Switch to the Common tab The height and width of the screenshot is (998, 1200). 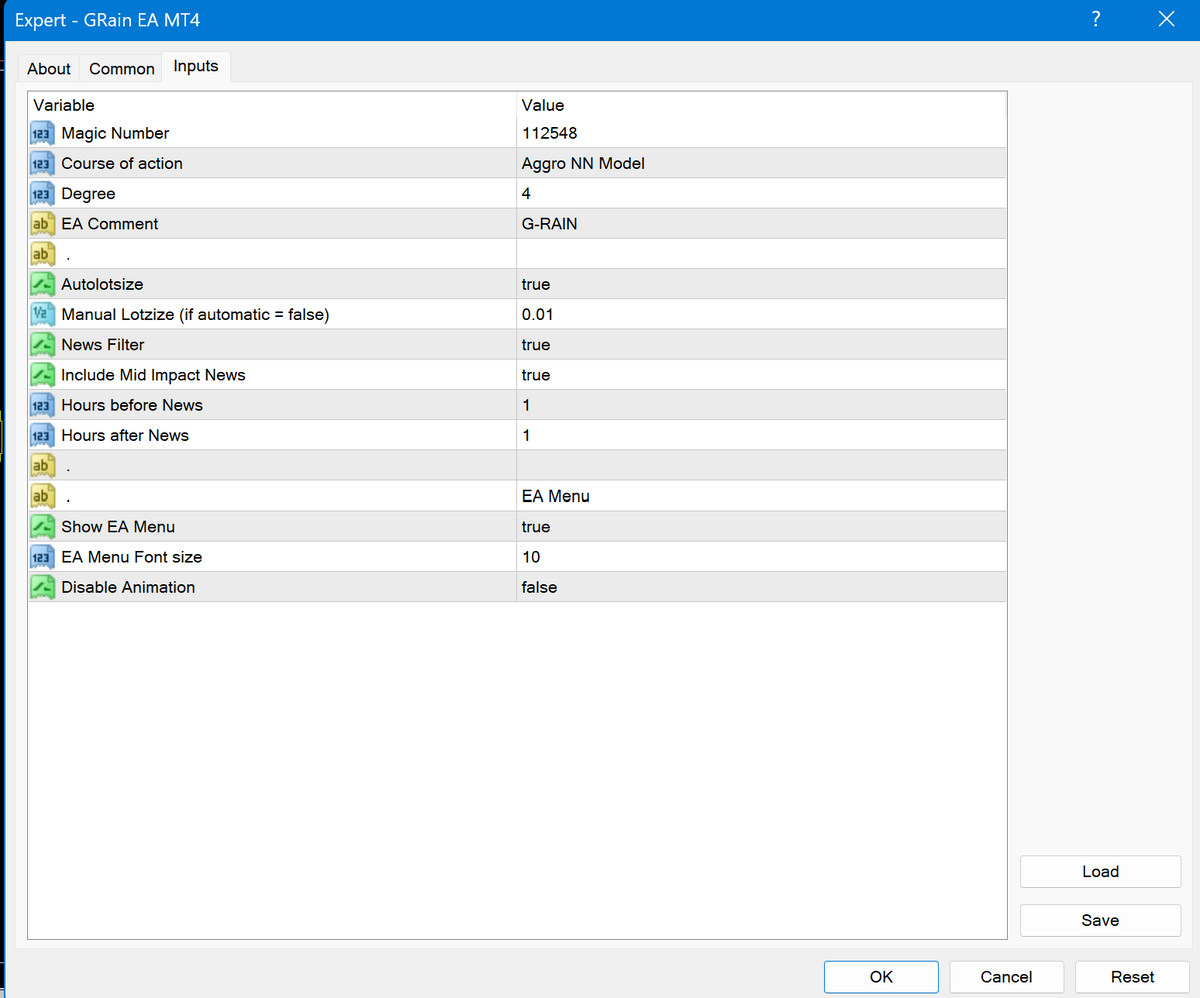click(x=122, y=69)
